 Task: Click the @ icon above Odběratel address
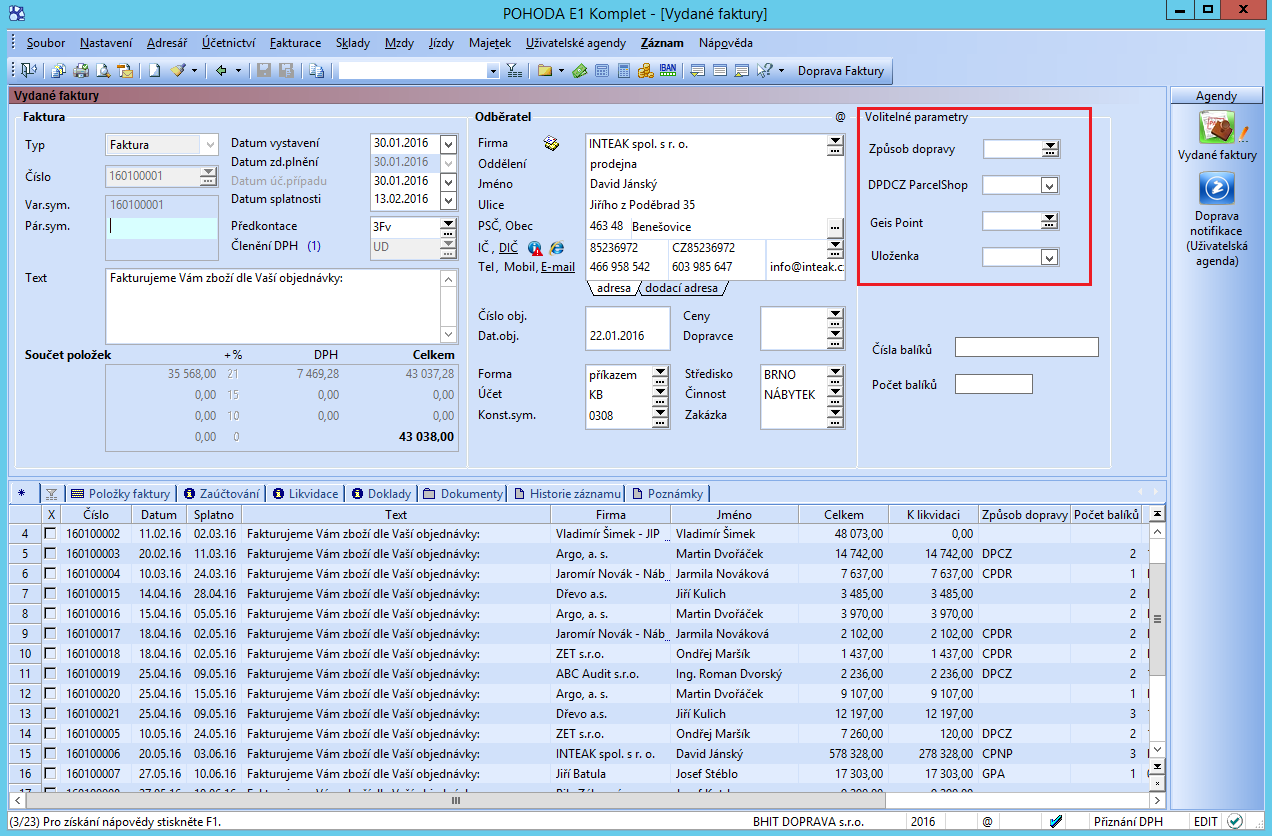[x=841, y=116]
